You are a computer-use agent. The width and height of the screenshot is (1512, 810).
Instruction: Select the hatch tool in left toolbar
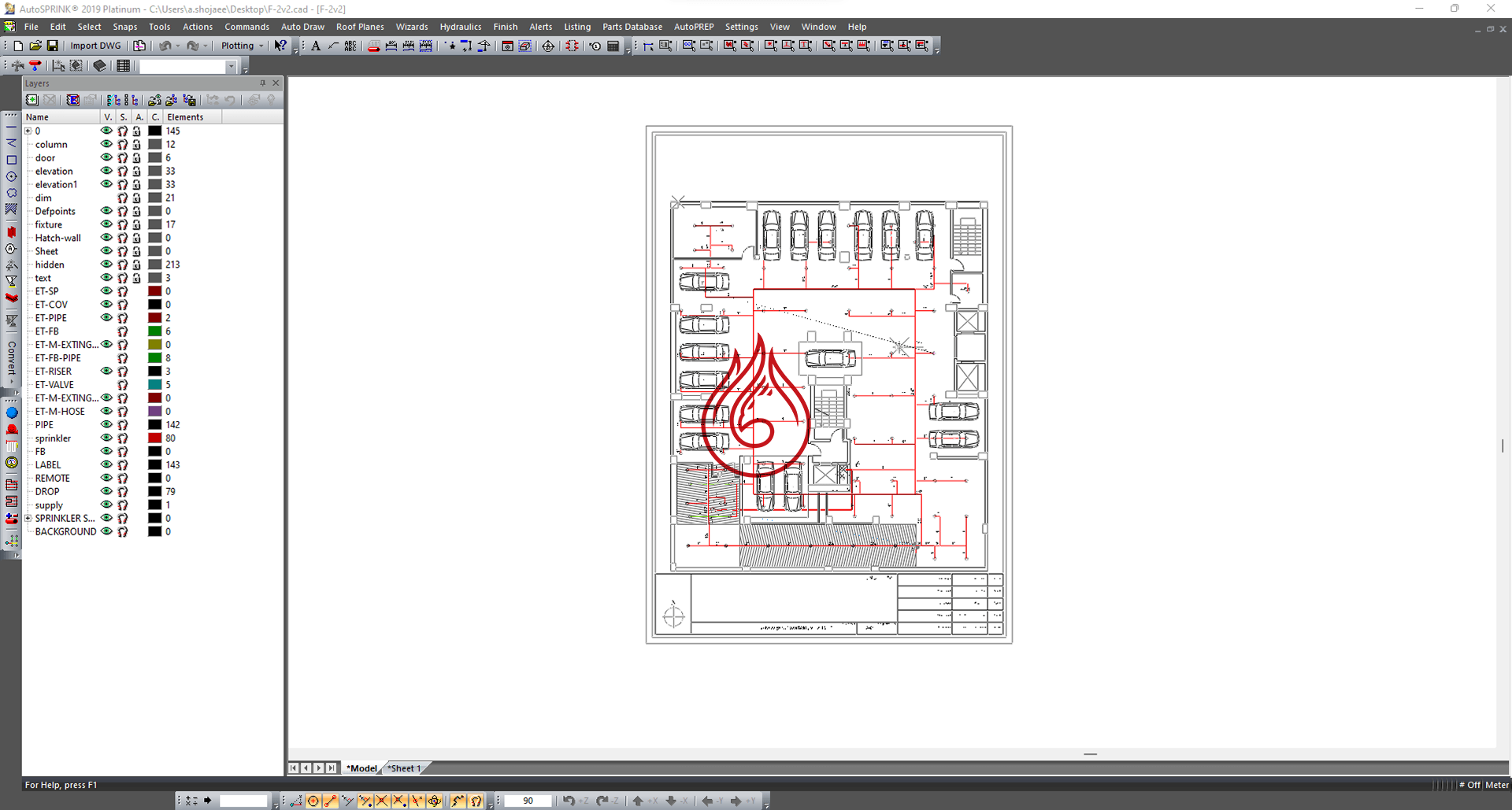point(12,209)
